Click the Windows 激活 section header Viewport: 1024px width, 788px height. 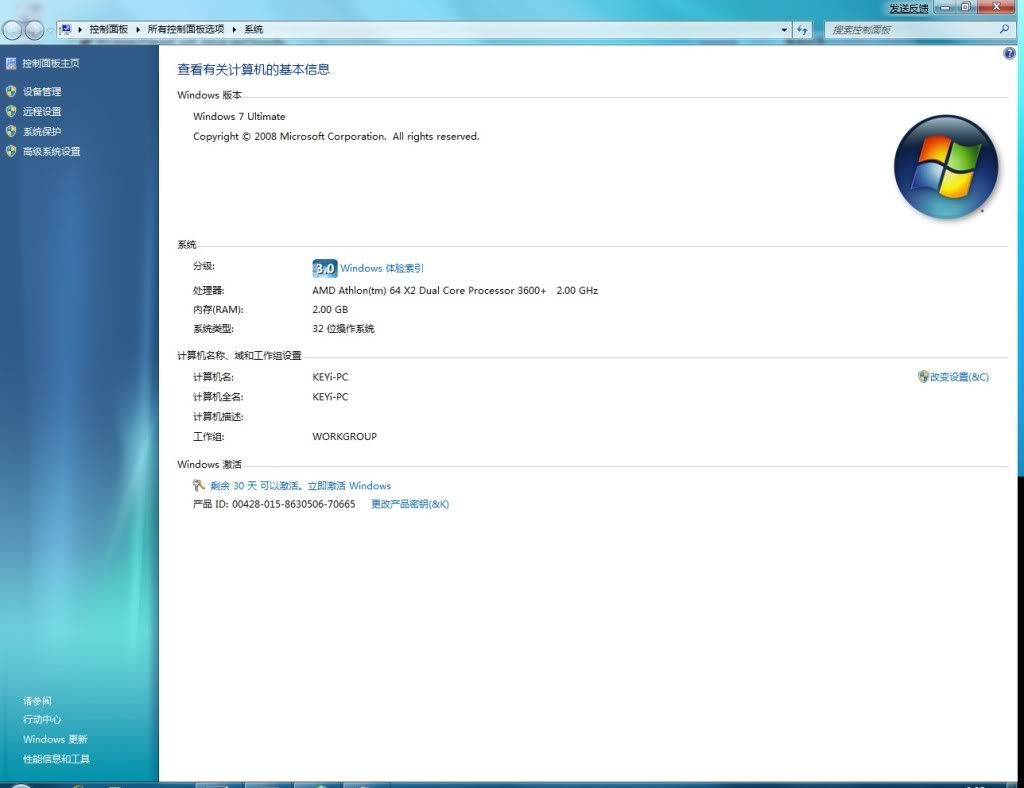pyautogui.click(x=210, y=464)
